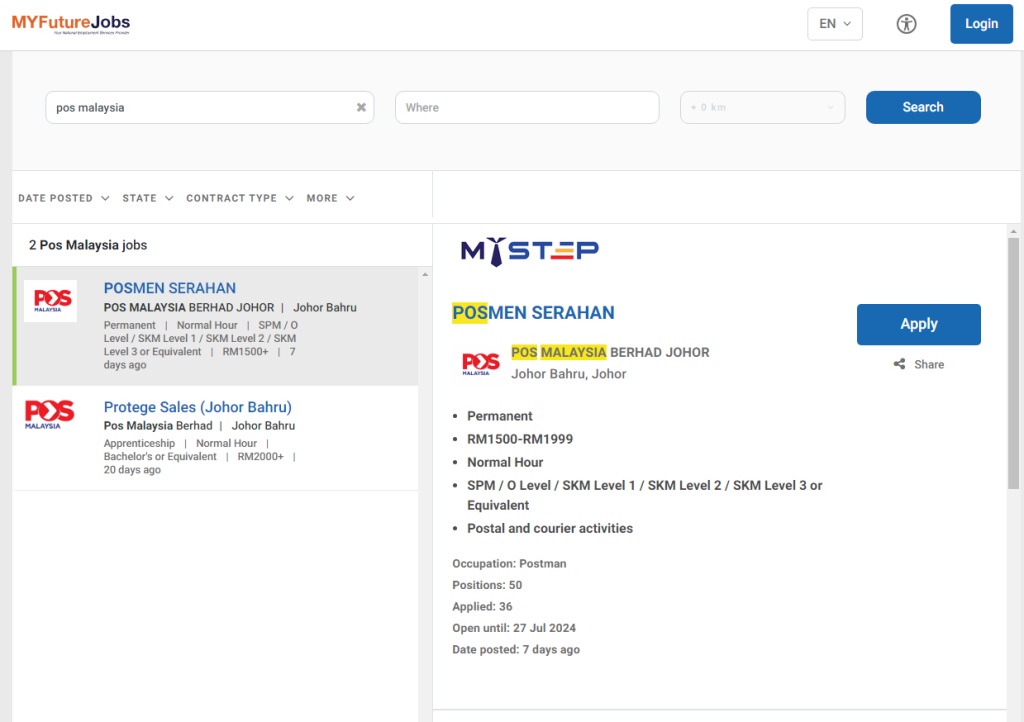Screen dimensions: 1024x722
Task: Click the blue Search button
Action: point(922,108)
